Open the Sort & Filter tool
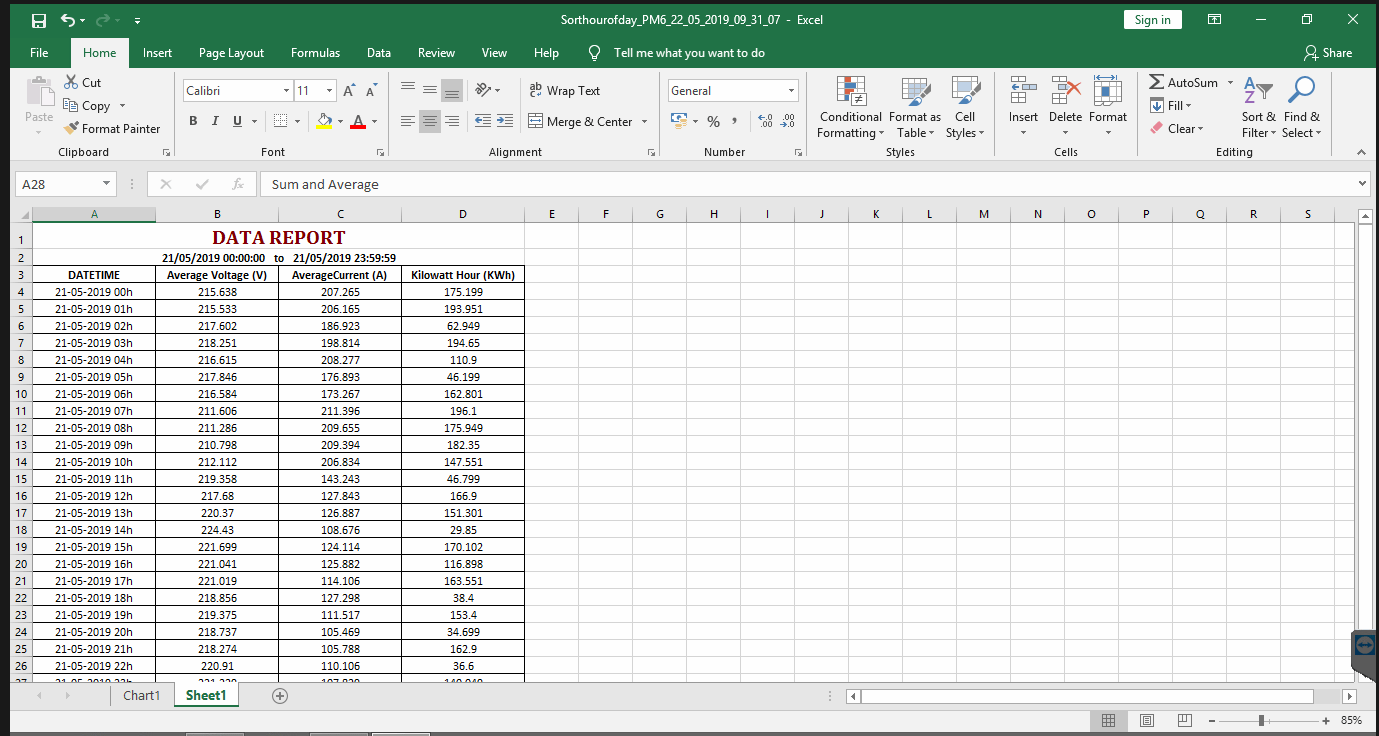This screenshot has height=736, width=1379. click(1258, 108)
